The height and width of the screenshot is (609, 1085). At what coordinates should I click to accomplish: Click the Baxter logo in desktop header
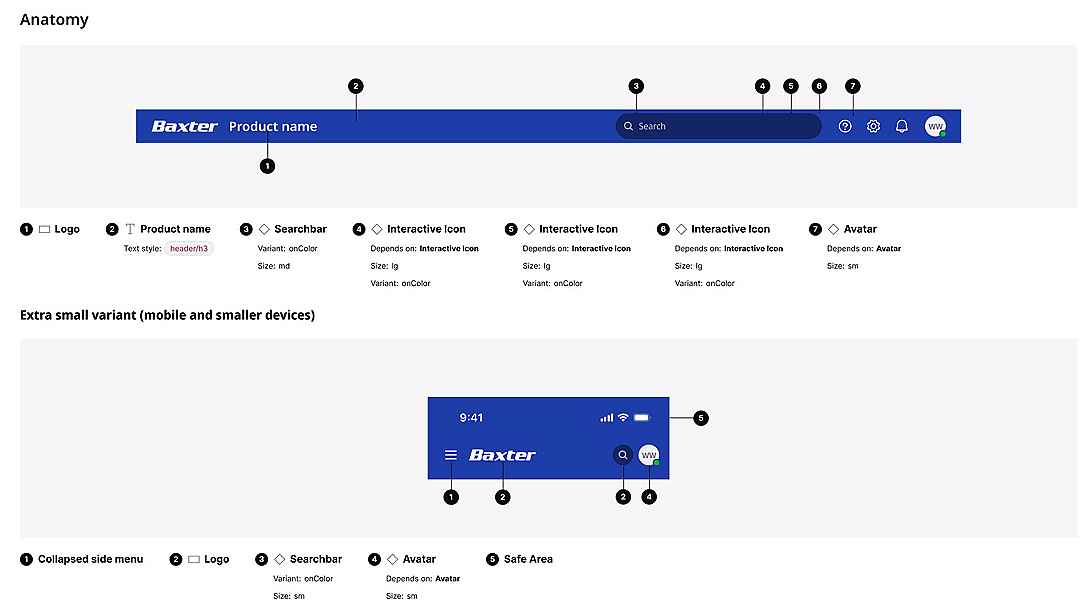tap(185, 127)
